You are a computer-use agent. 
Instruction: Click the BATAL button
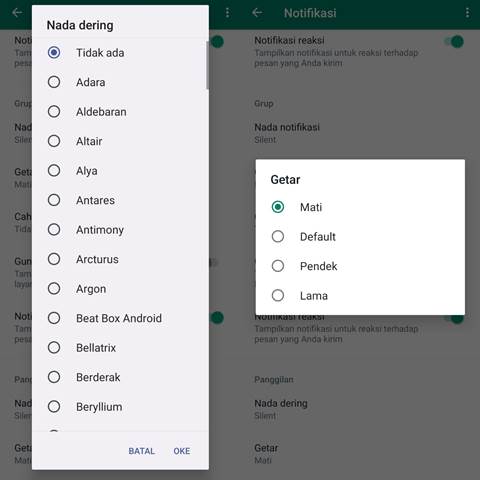tap(142, 451)
